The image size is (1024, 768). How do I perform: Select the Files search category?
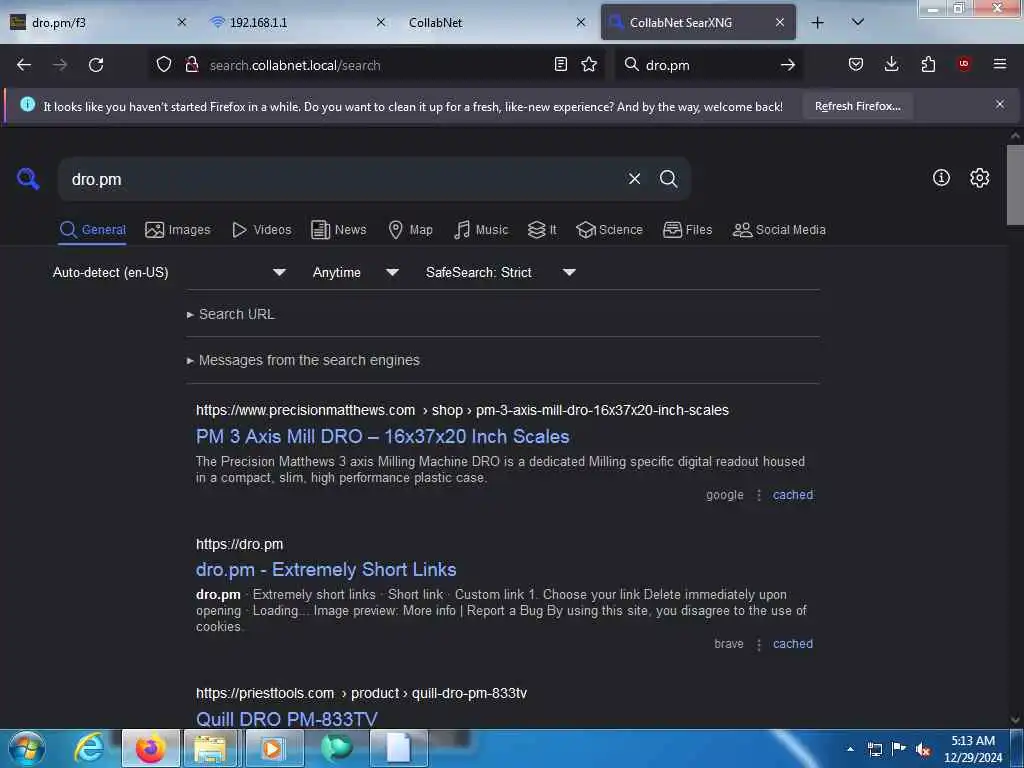point(688,230)
